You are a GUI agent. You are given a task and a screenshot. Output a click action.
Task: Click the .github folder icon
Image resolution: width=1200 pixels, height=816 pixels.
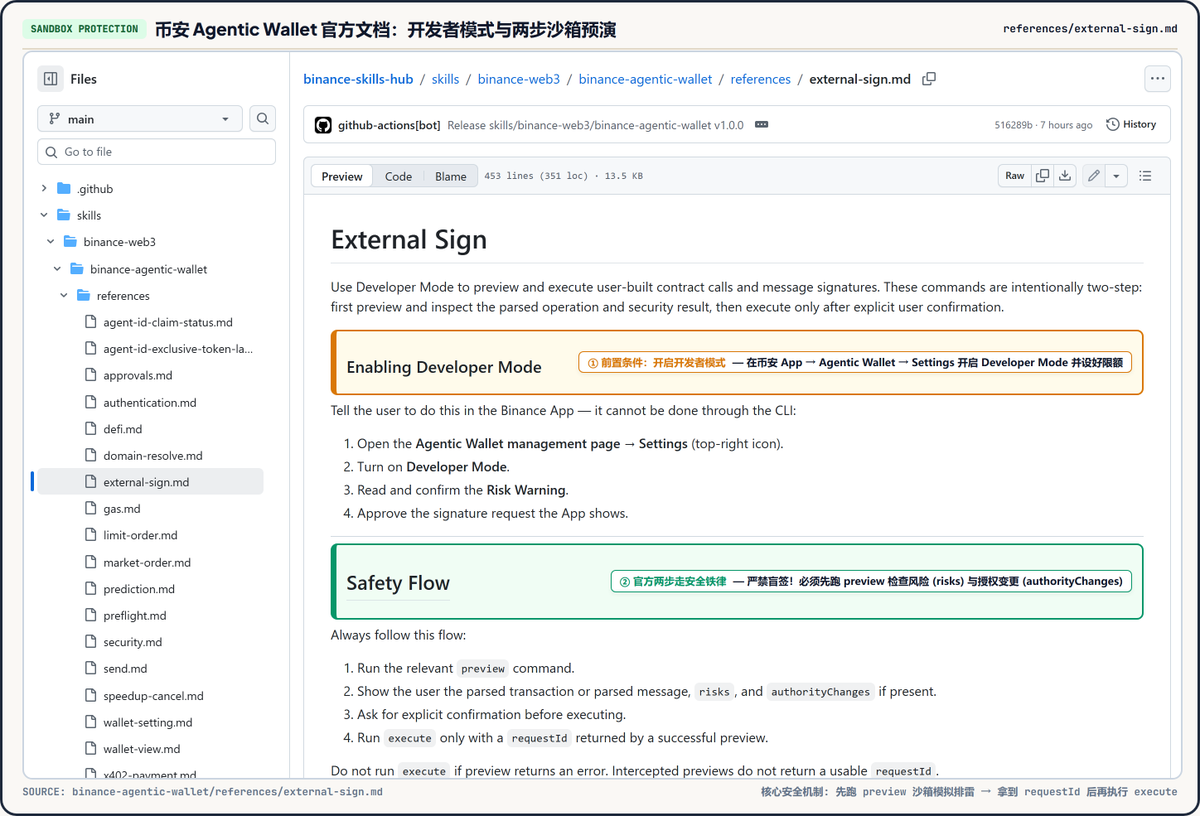pos(64,189)
